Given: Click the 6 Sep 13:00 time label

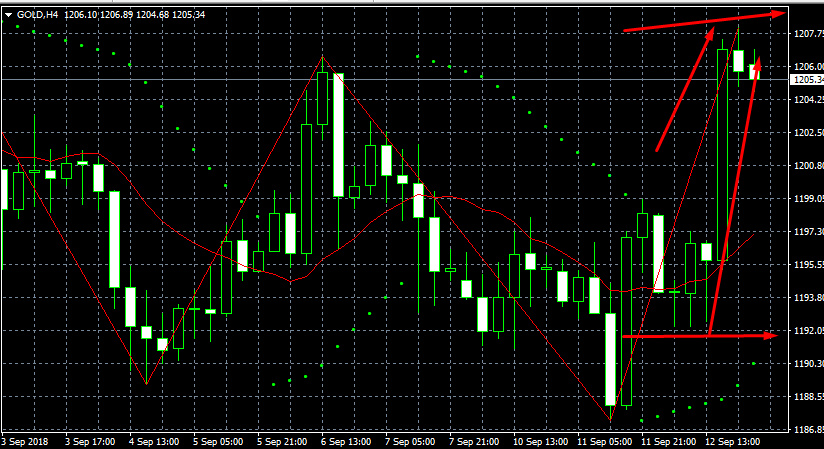Looking at the screenshot, I should [346, 442].
